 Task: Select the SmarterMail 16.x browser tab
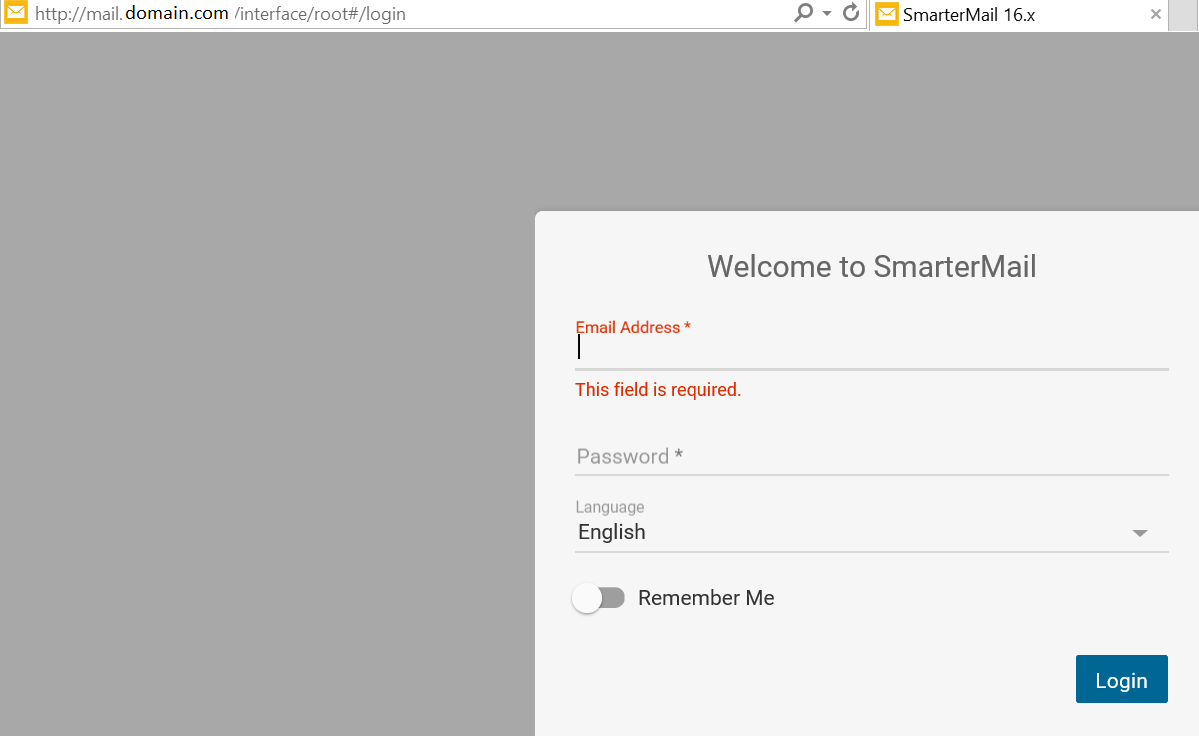coord(1019,15)
